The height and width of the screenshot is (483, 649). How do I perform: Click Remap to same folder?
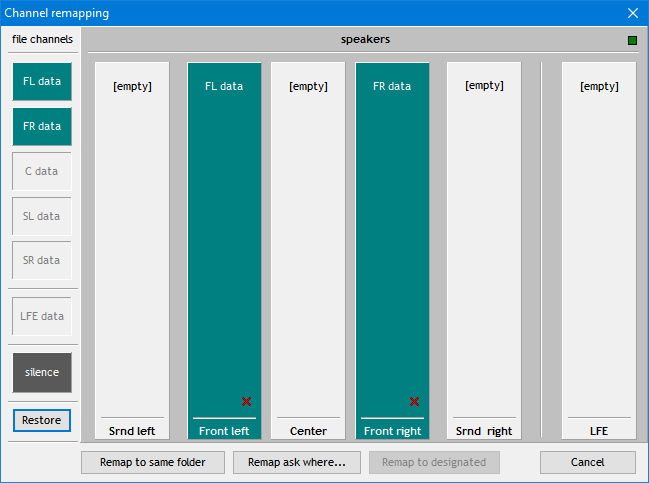tap(153, 462)
